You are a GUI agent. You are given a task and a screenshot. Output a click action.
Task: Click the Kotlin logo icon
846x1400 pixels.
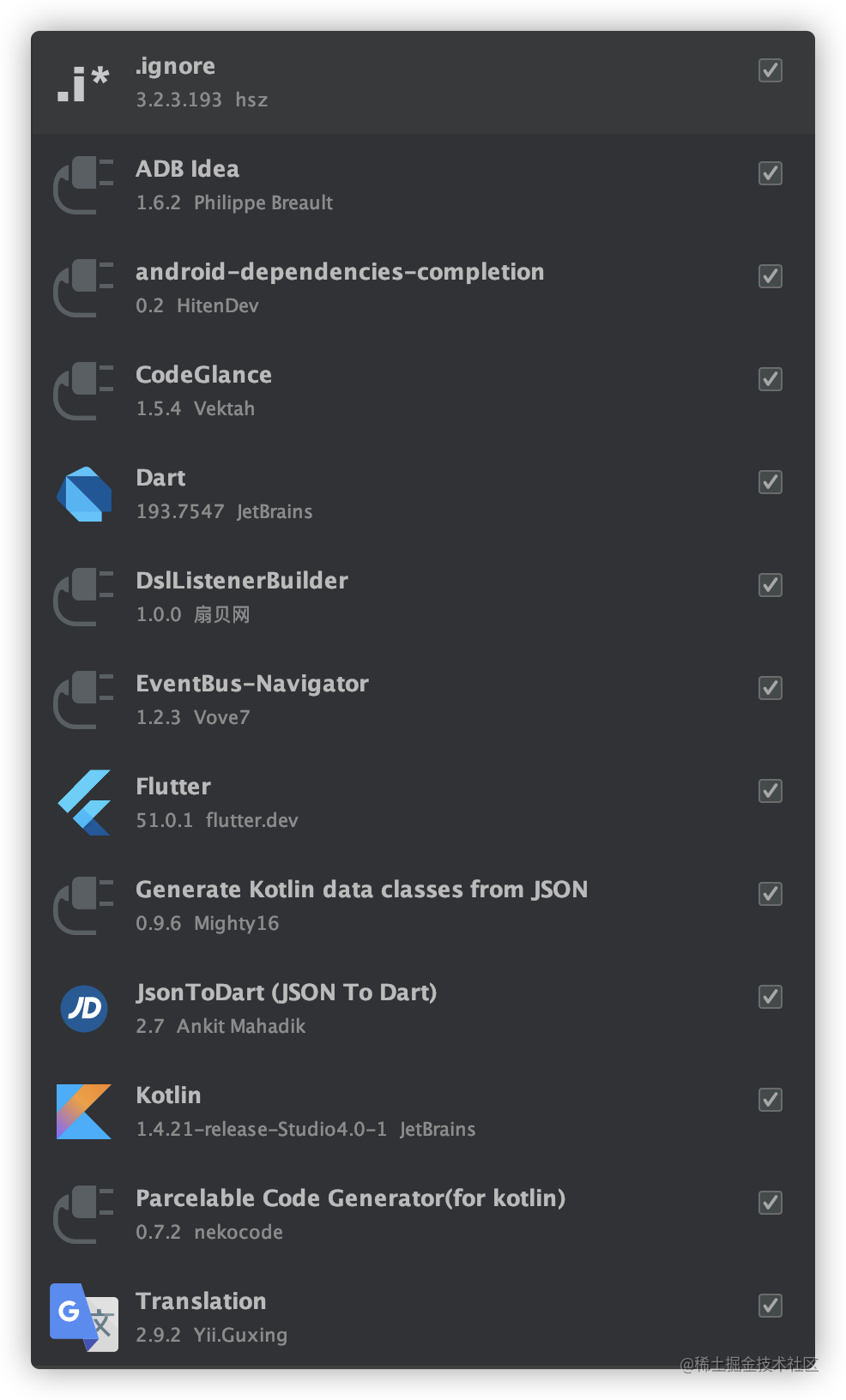click(84, 1112)
